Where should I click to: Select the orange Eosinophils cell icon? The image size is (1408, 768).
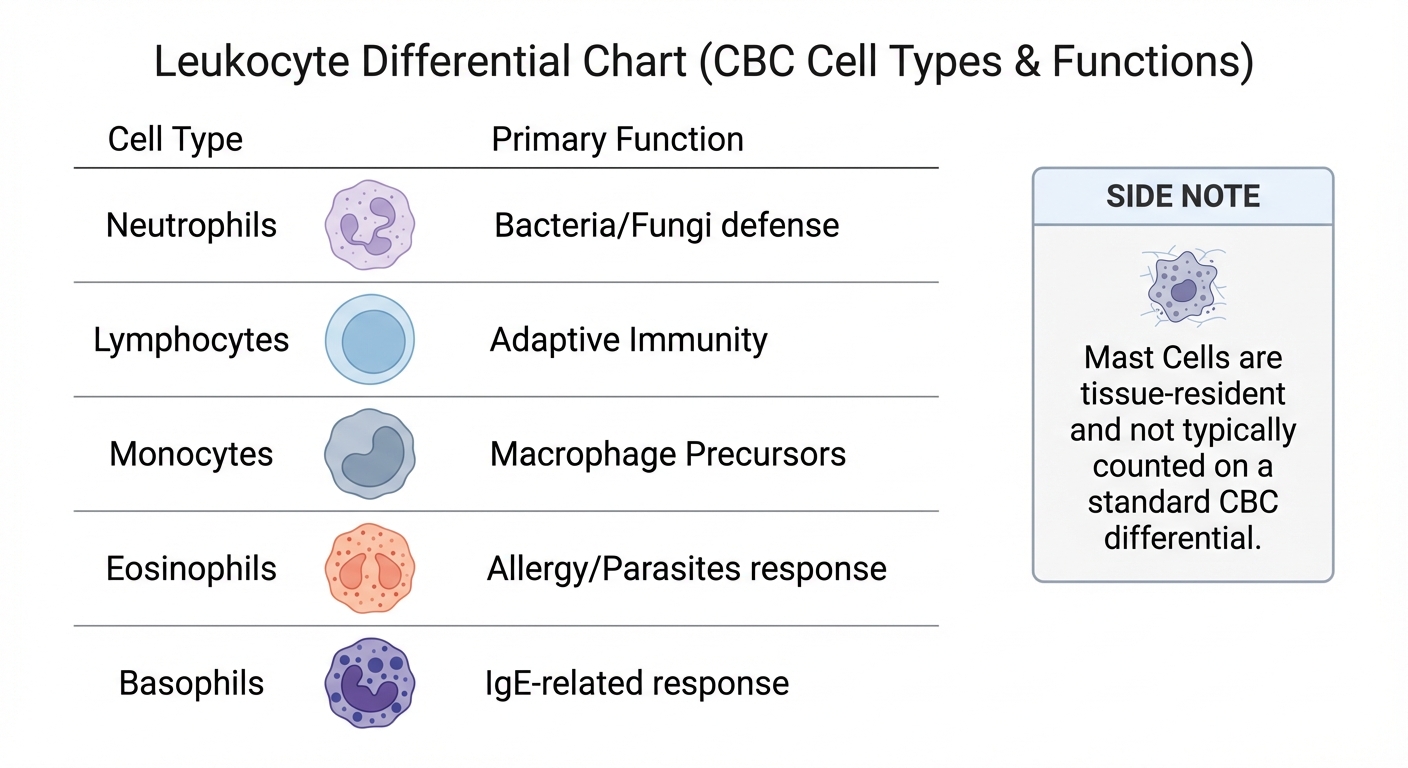[370, 569]
